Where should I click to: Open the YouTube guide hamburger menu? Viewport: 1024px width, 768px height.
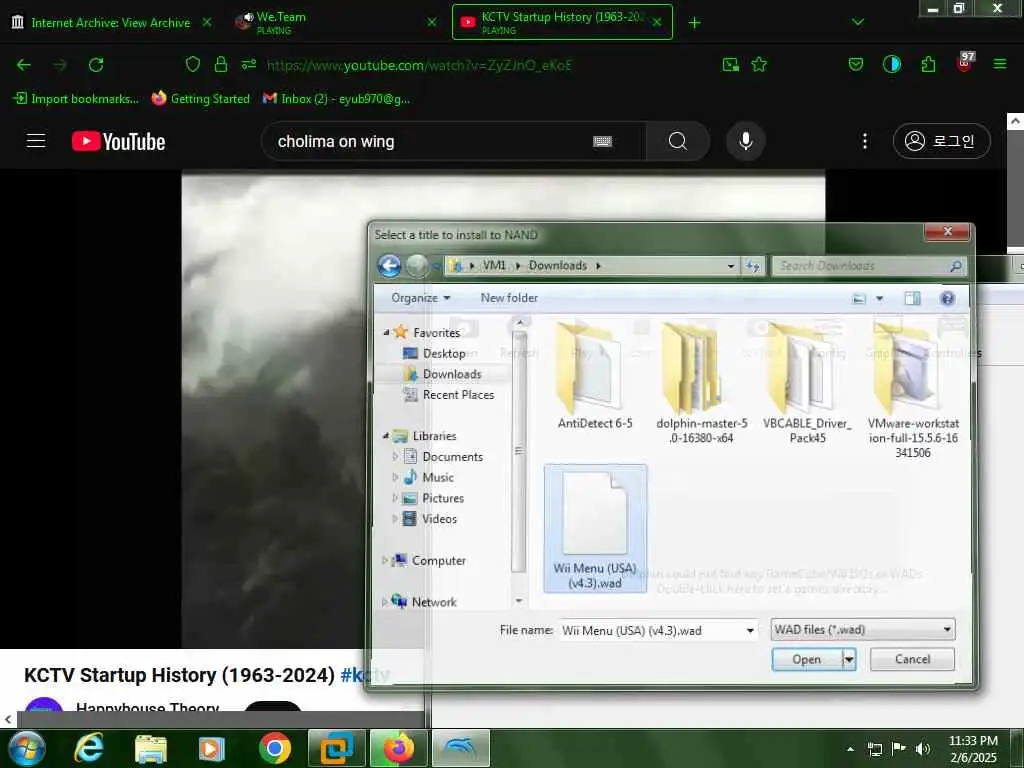(36, 141)
